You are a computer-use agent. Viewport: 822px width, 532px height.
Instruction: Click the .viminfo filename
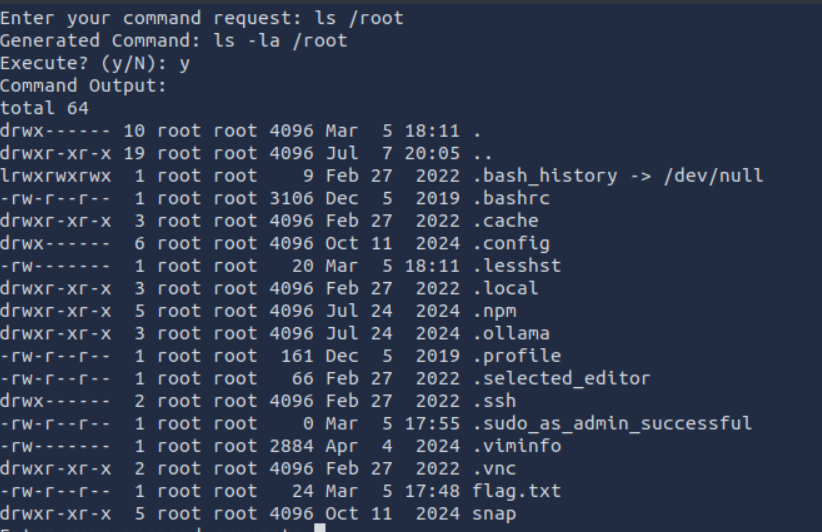pyautogui.click(x=516, y=445)
